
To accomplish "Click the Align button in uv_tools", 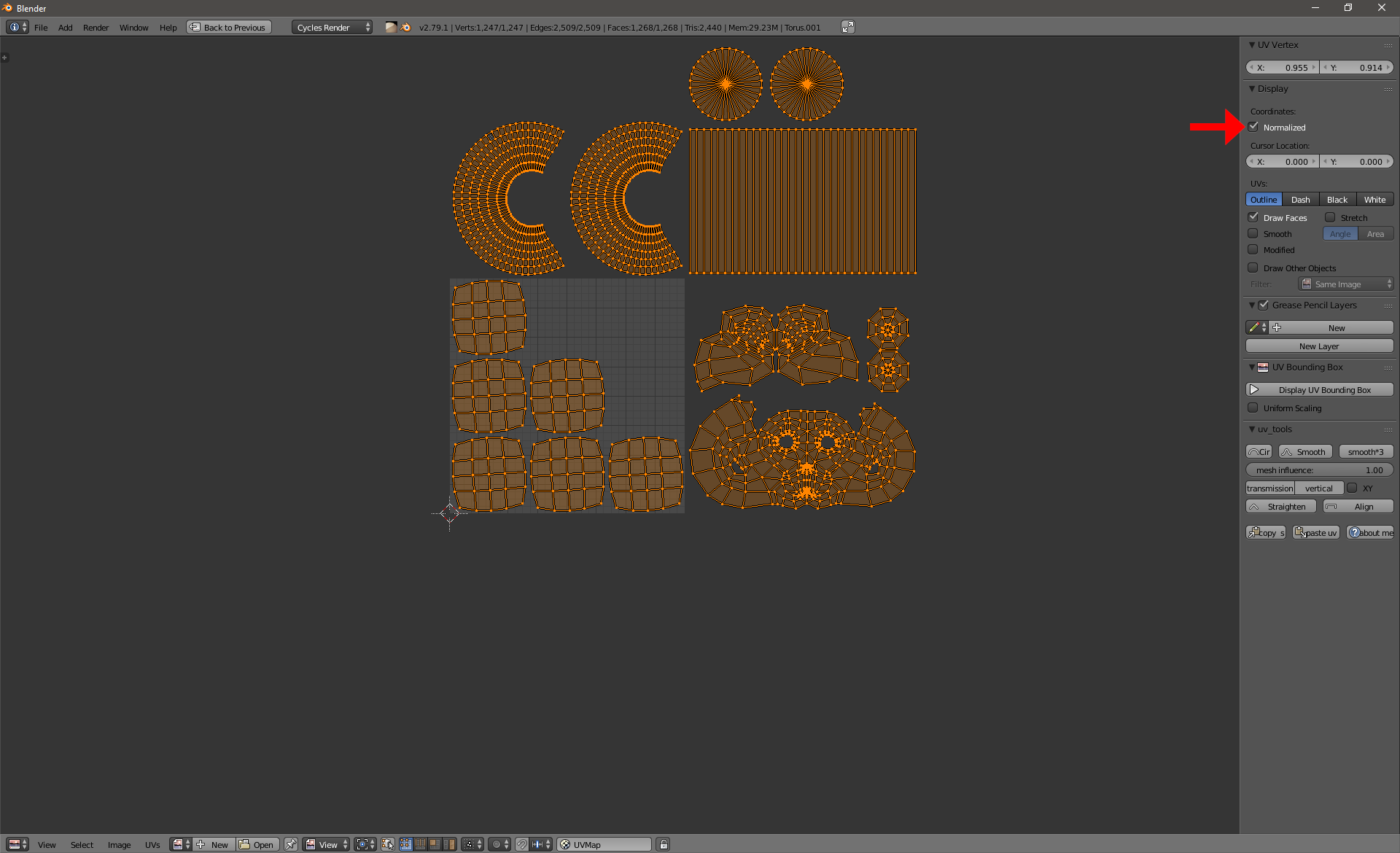I will pyautogui.click(x=1358, y=507).
